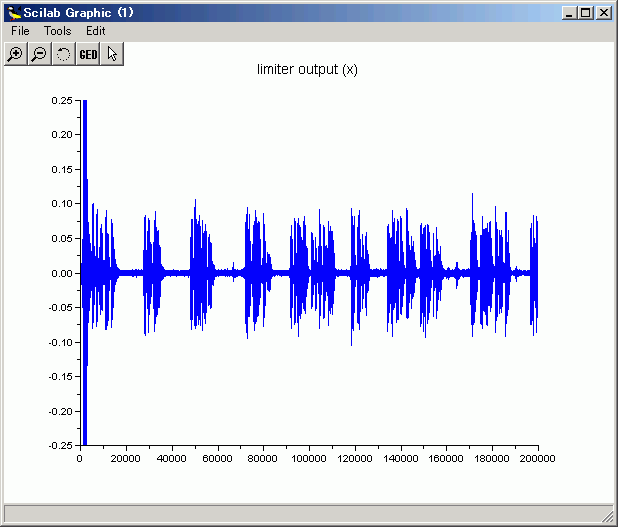Click the 100000 tick label on x-axis

[308, 459]
